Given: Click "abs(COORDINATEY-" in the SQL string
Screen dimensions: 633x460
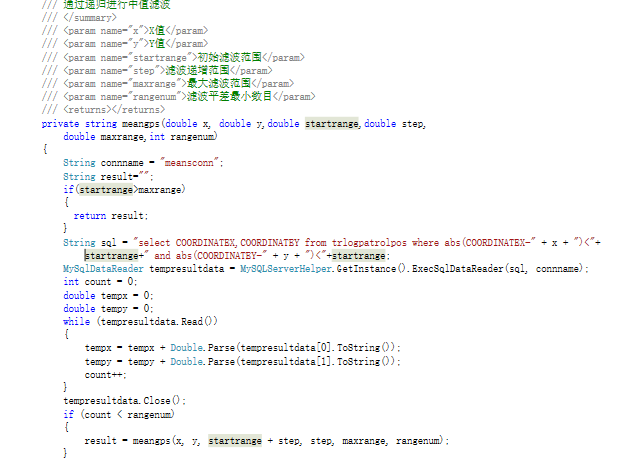Looking at the screenshot, I should tap(221, 256).
